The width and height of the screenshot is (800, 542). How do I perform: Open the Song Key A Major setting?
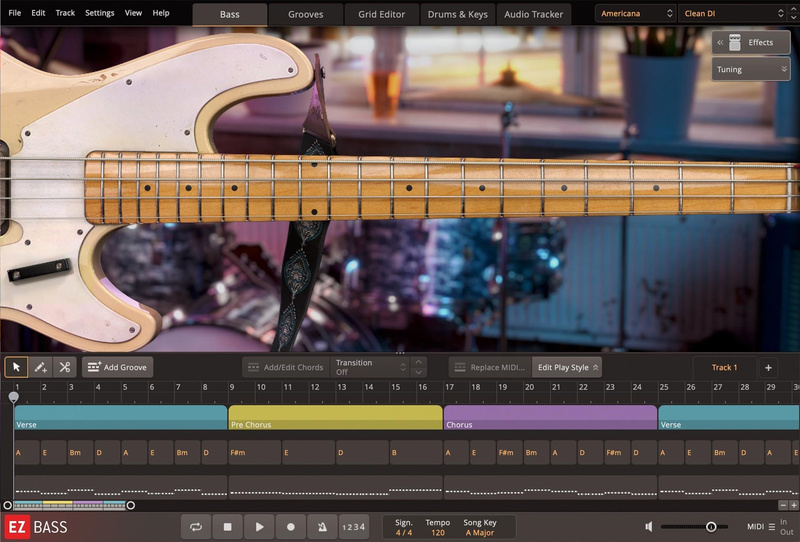click(x=480, y=527)
